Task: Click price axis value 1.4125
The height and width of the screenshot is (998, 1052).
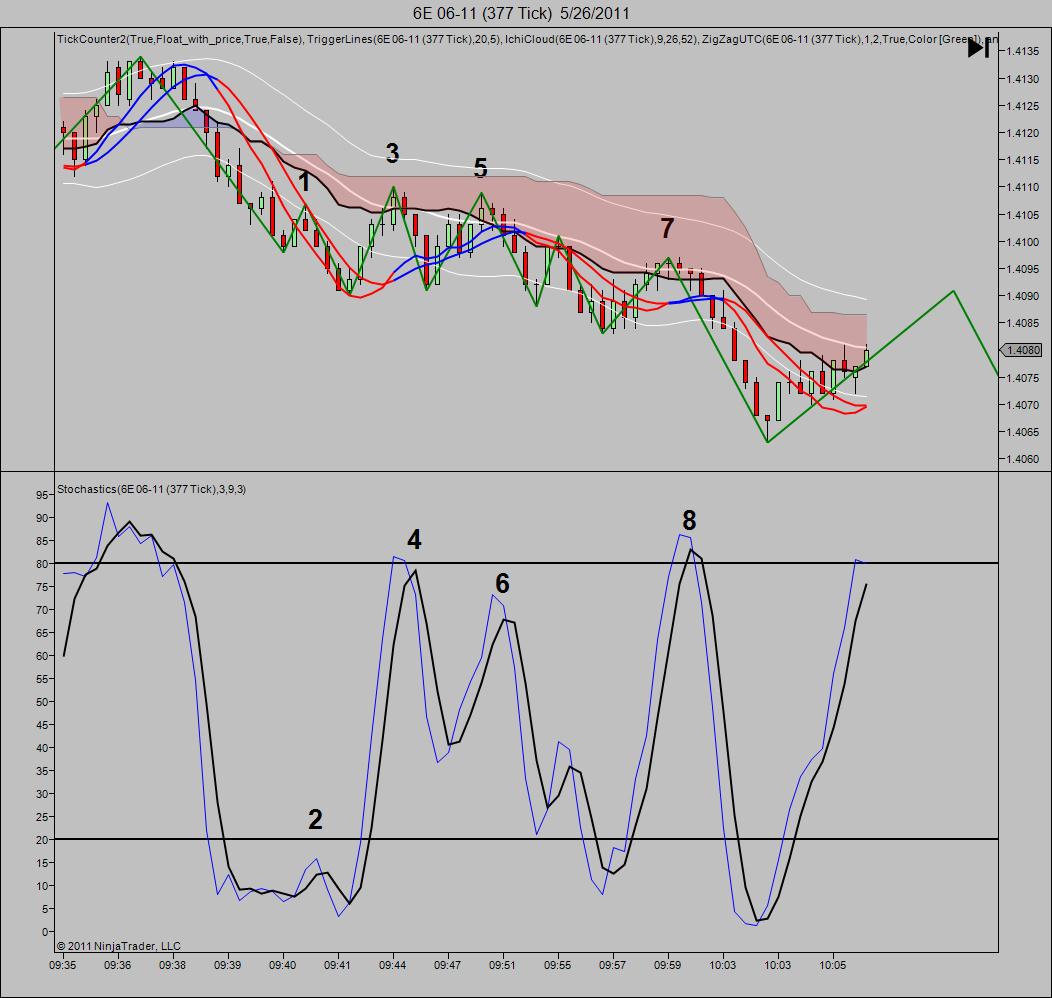Action: tap(1023, 106)
